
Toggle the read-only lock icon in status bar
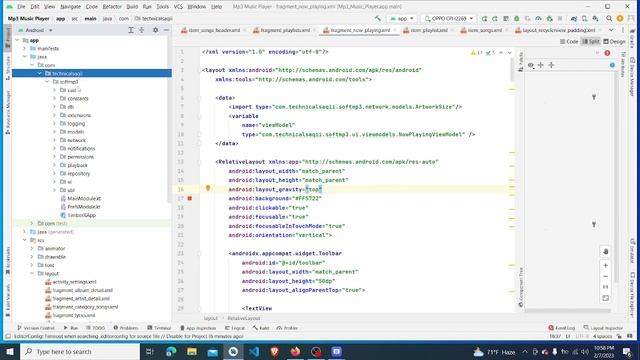click(619, 336)
